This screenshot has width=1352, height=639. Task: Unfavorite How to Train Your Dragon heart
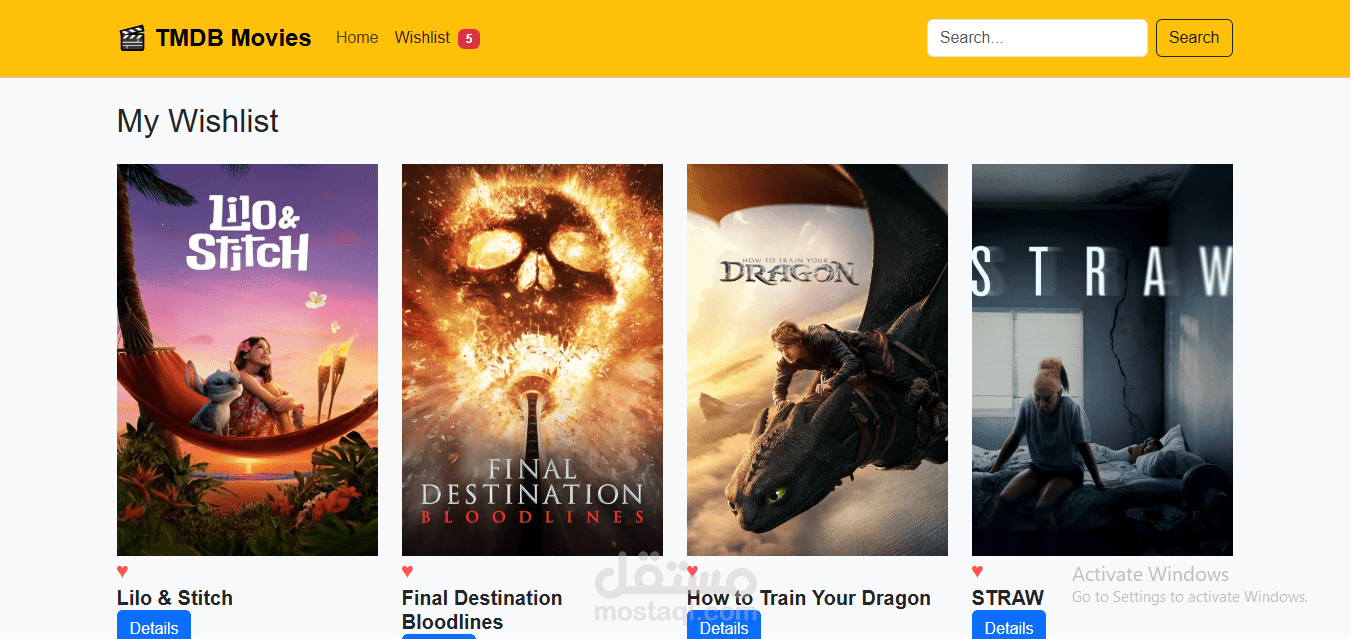click(x=693, y=571)
